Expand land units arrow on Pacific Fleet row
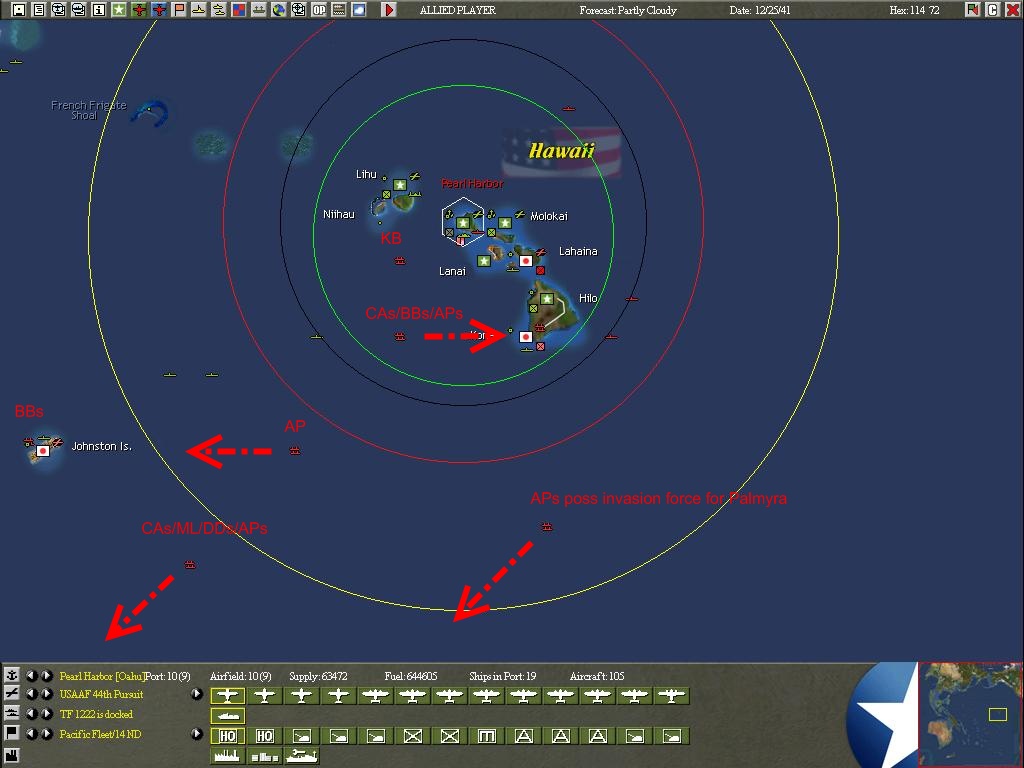The height and width of the screenshot is (768, 1024). tap(197, 733)
